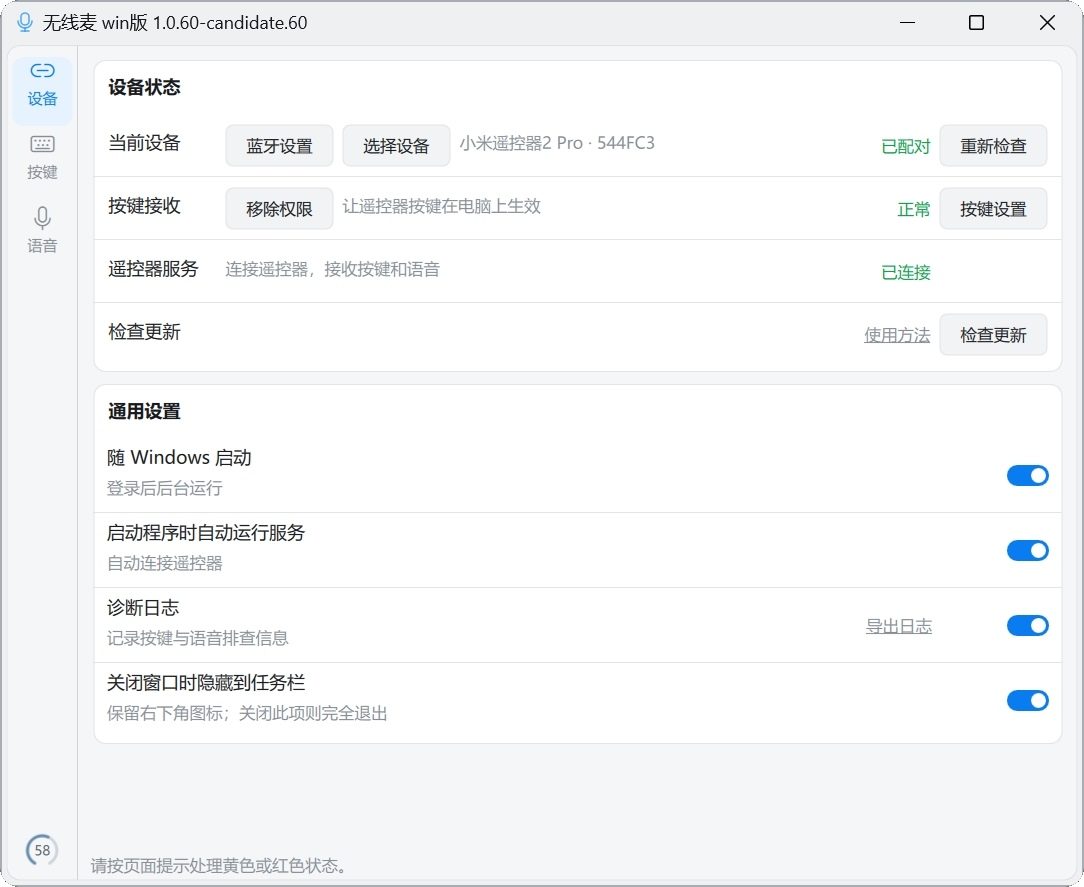Toggle 关闭窗口时隐藏到任务栏 switch
Image resolution: width=1084 pixels, height=887 pixels.
1027,700
